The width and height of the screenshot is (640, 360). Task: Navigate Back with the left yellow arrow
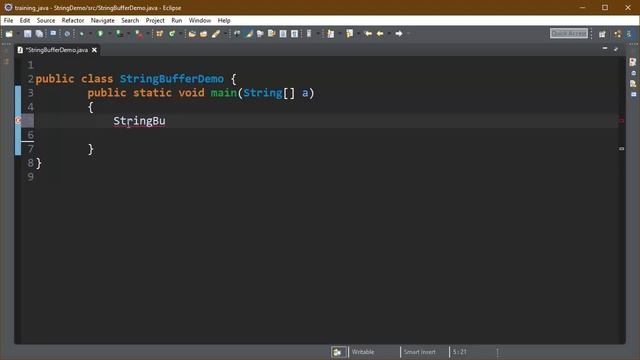tap(380, 33)
